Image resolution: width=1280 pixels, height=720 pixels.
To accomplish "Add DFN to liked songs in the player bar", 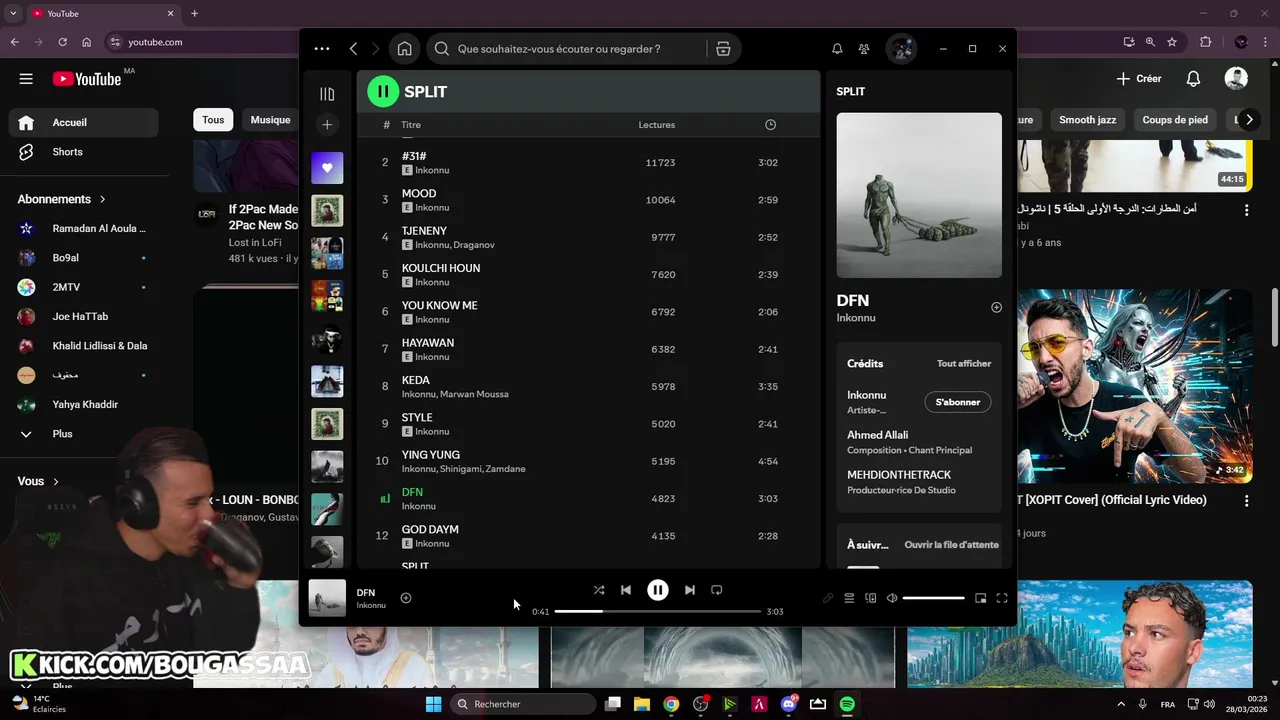I will [406, 598].
